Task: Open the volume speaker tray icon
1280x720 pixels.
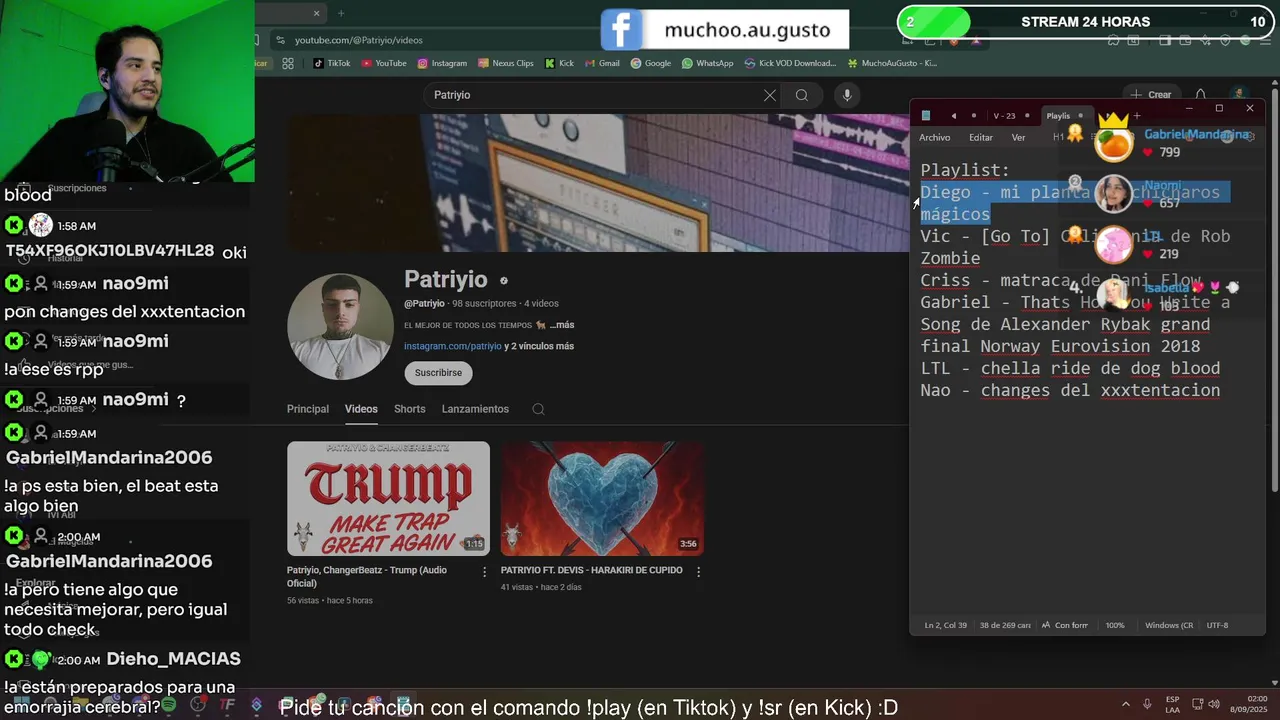Action: click(x=1212, y=704)
